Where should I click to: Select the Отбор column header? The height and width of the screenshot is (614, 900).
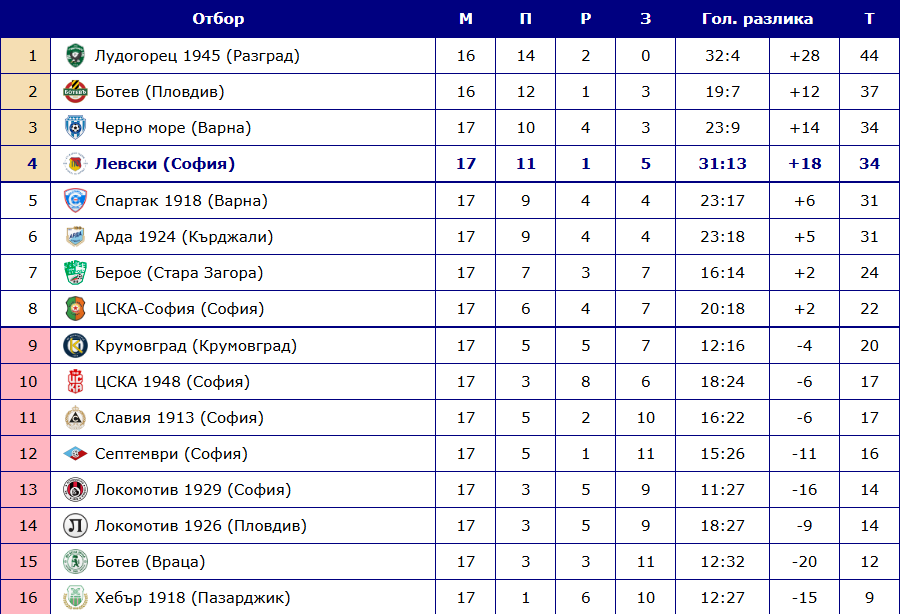pos(218,19)
